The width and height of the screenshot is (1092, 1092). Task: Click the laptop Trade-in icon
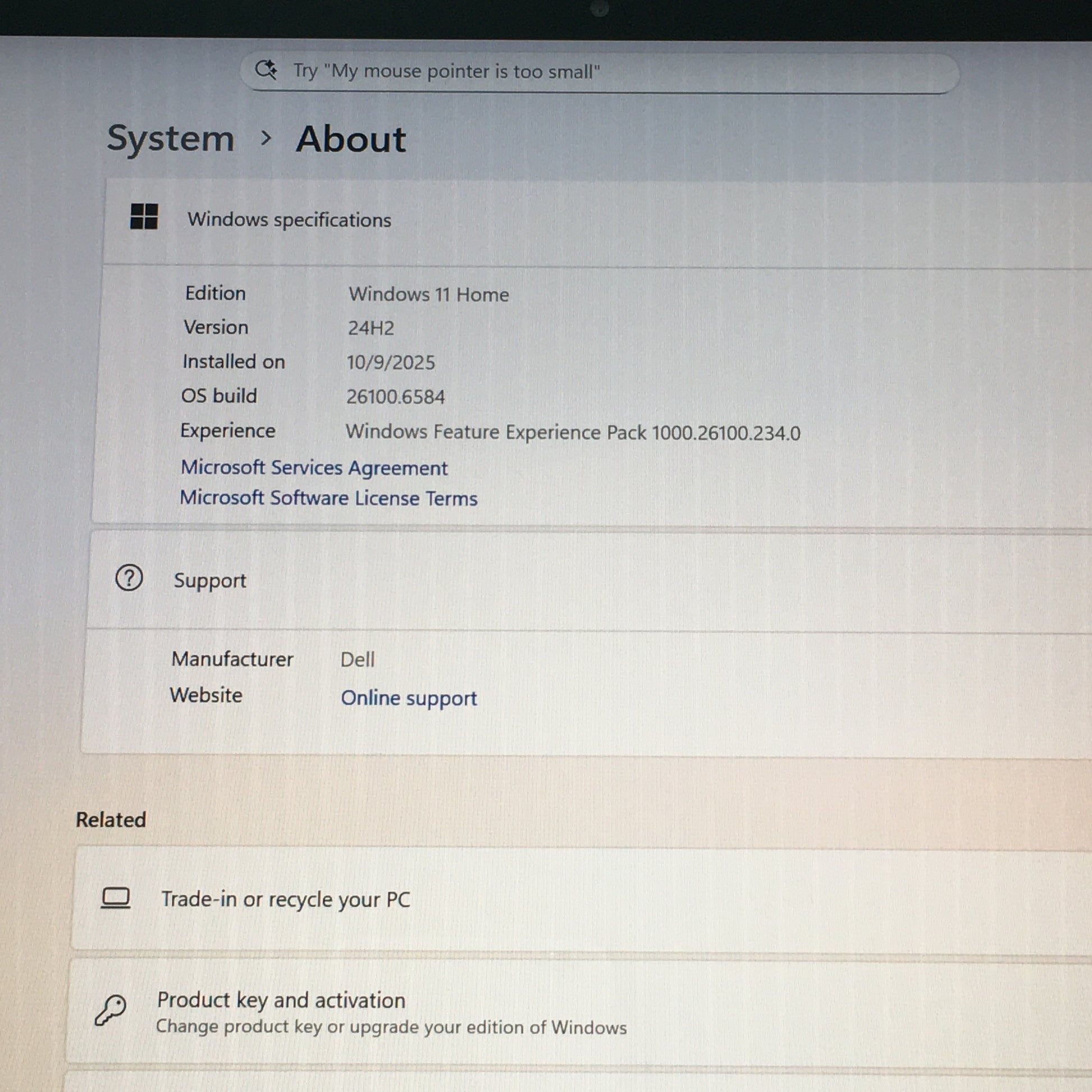(x=115, y=898)
